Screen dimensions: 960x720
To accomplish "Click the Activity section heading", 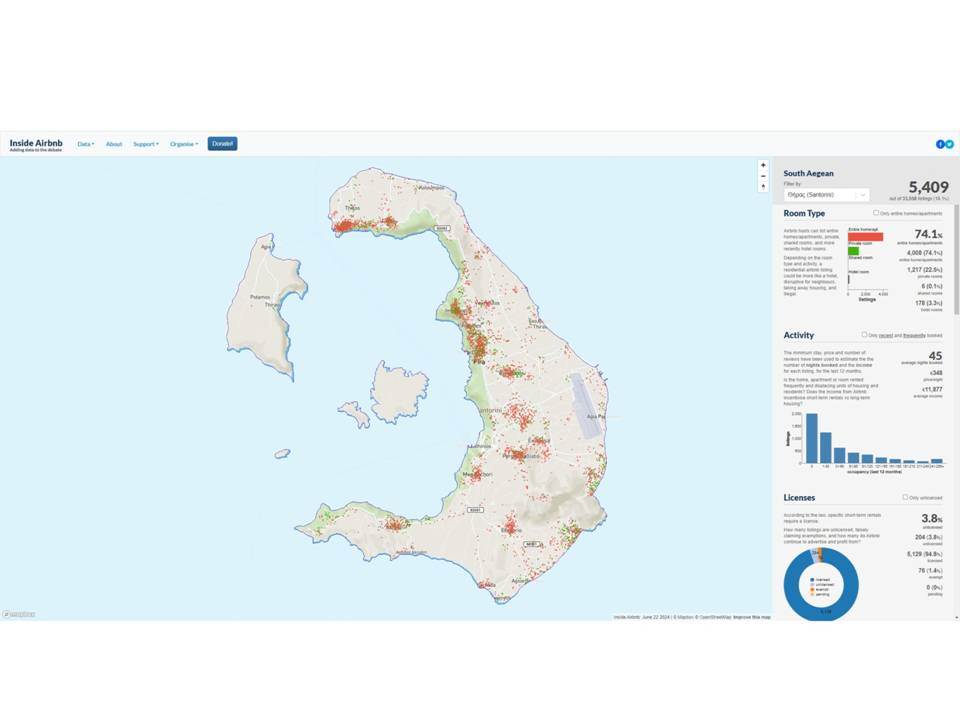I will pos(798,335).
